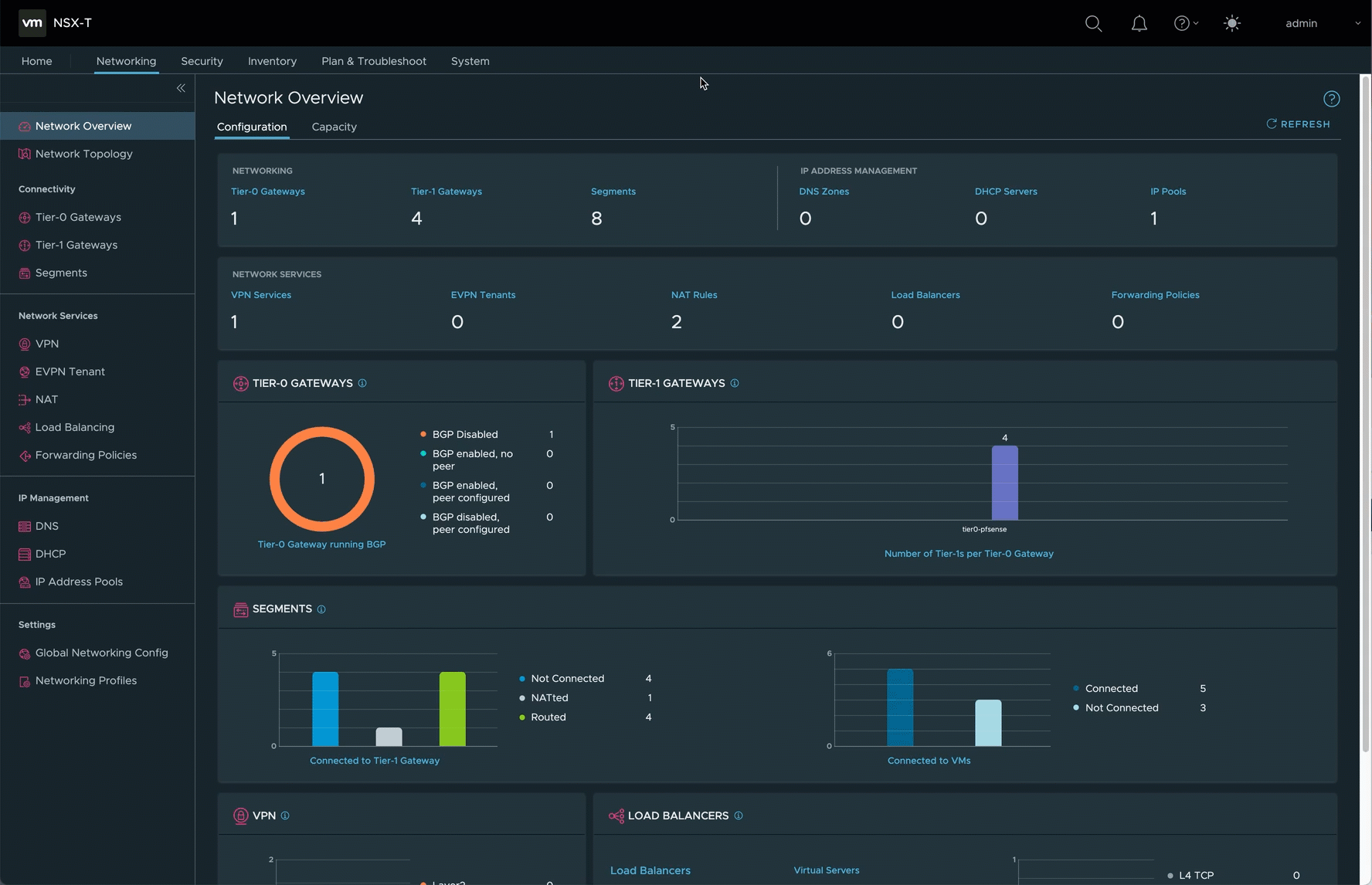The width and height of the screenshot is (1372, 885).
Task: Click the Load Balancers info icon
Action: tap(739, 815)
